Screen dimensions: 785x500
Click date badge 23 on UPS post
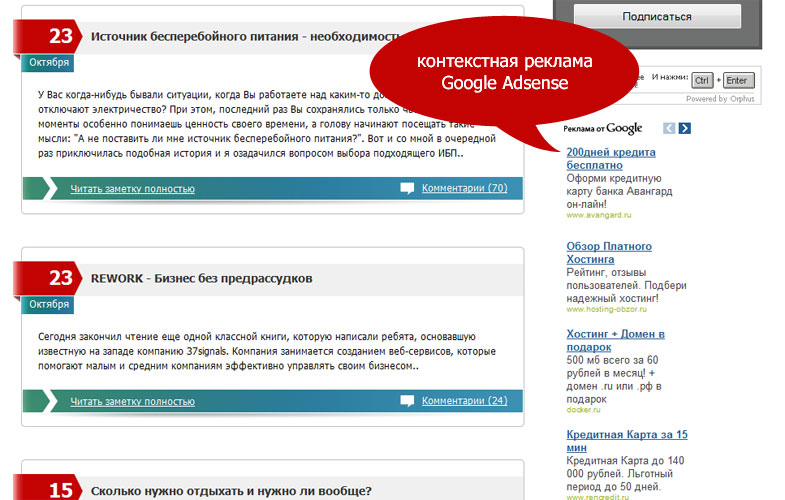point(49,36)
